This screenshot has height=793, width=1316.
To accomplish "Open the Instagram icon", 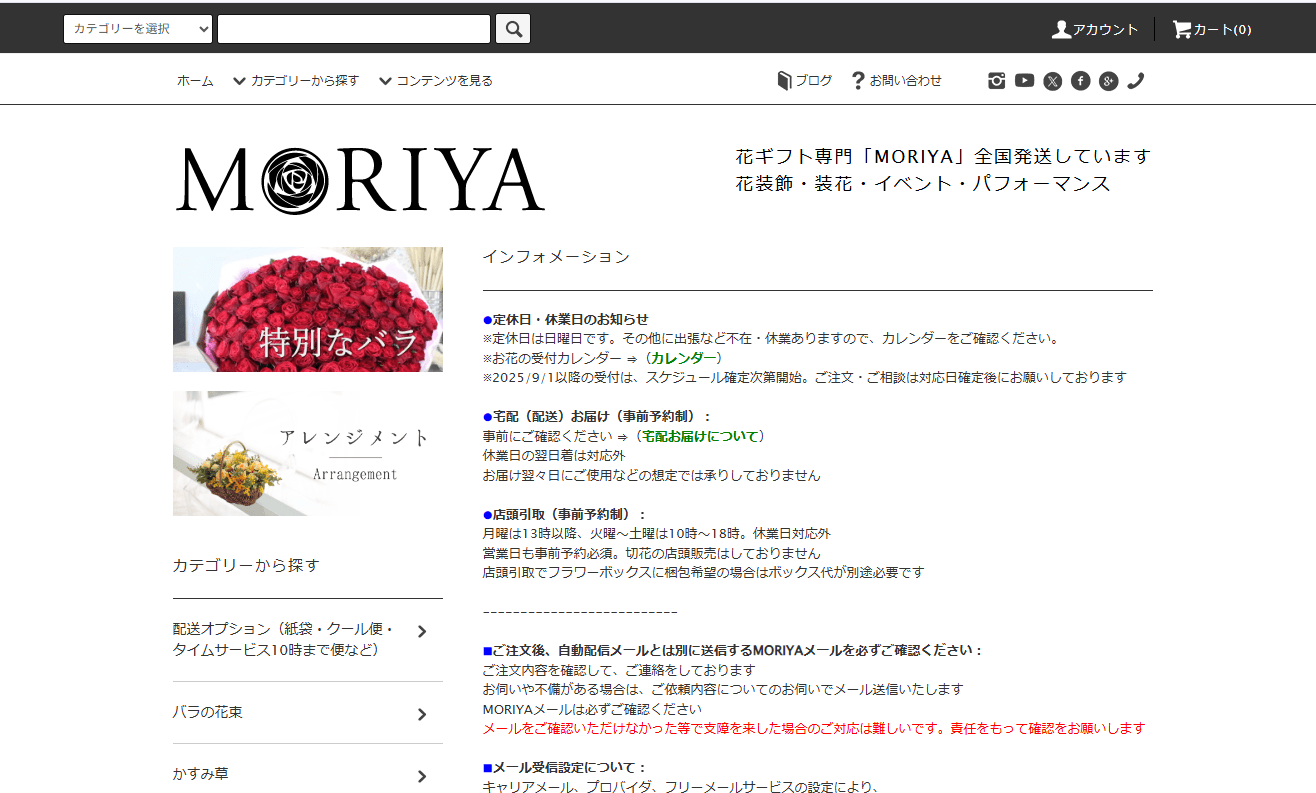I will pyautogui.click(x=996, y=81).
